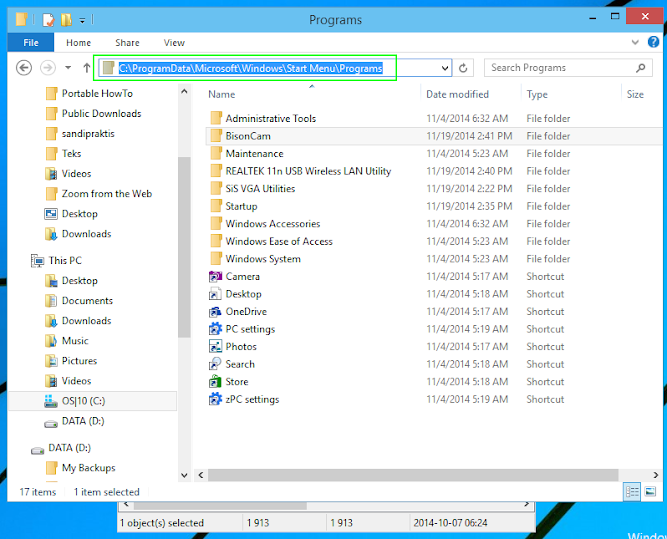Select the Maintenance folder
This screenshot has height=539, width=667.
click(254, 154)
